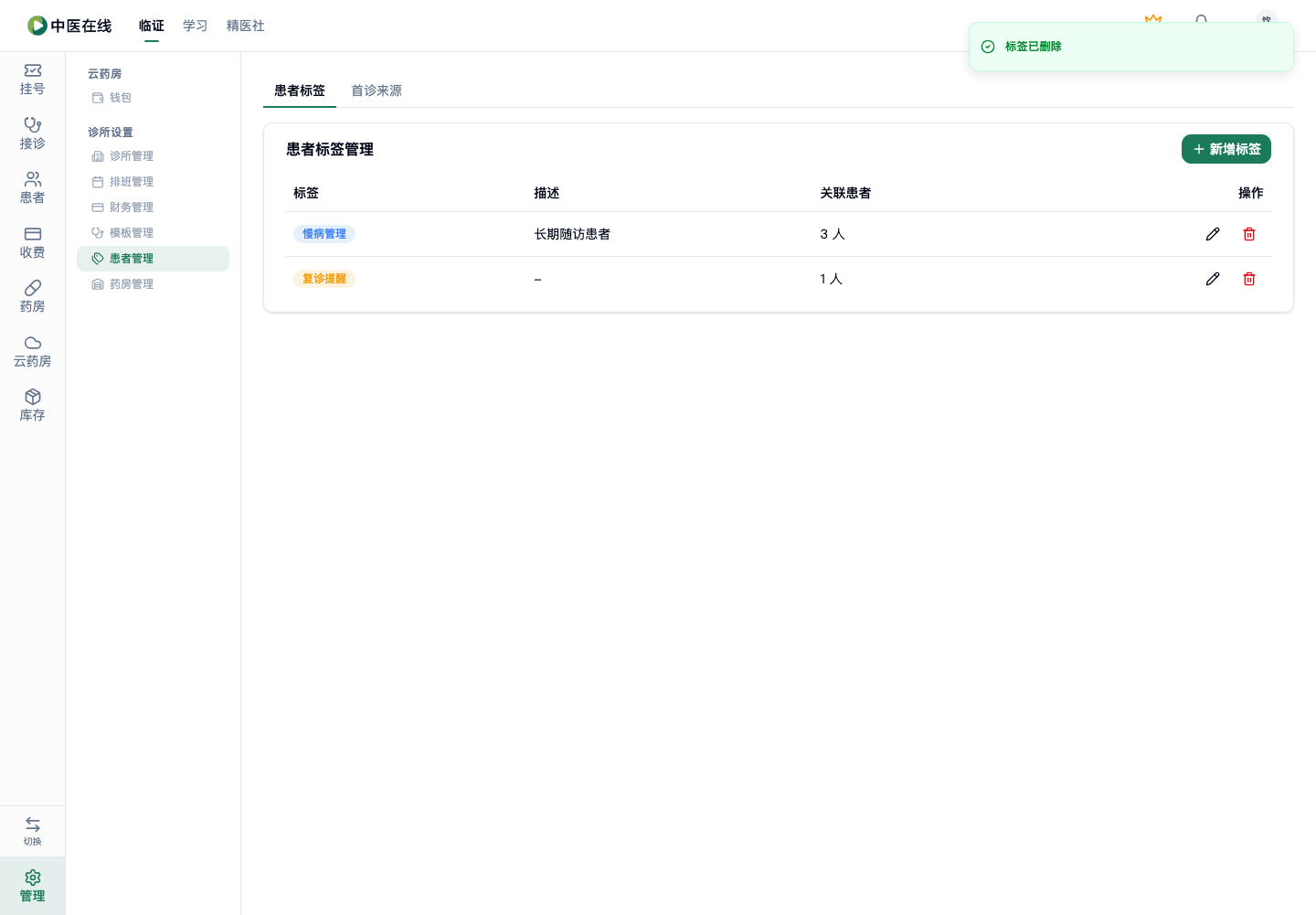Delete the 复诊提醒 tag with trash icon
The height and width of the screenshot is (915, 1316).
(1249, 279)
